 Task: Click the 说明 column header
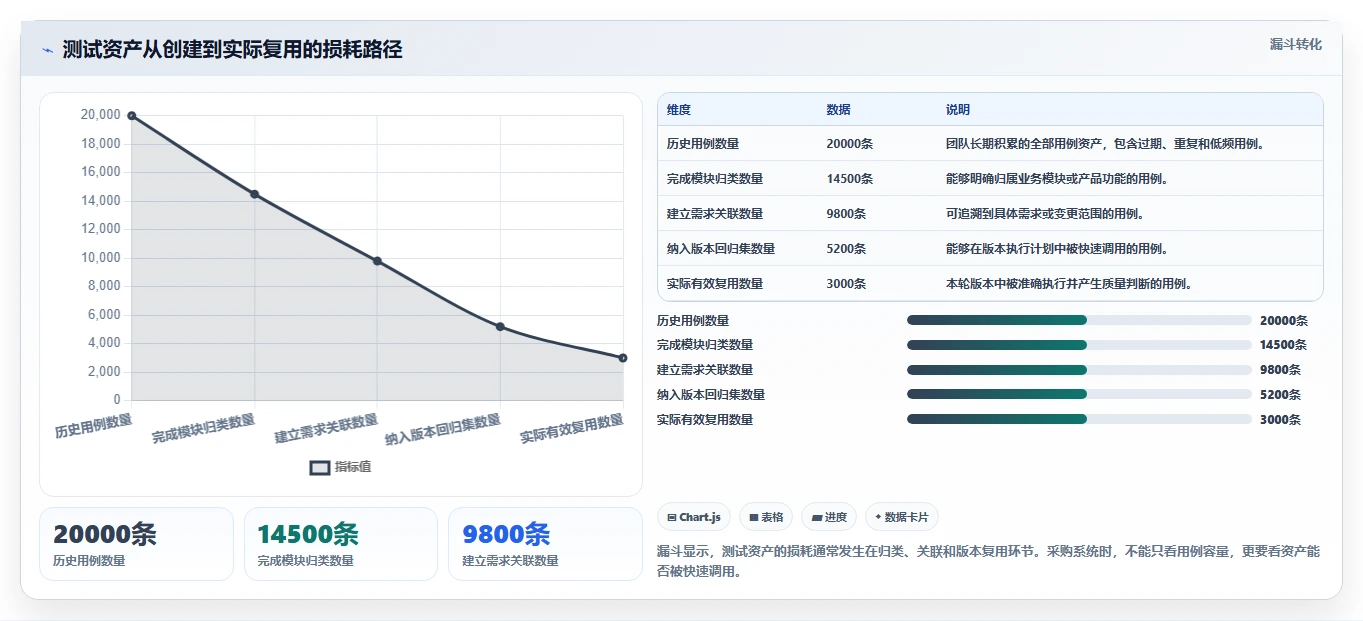point(957,110)
